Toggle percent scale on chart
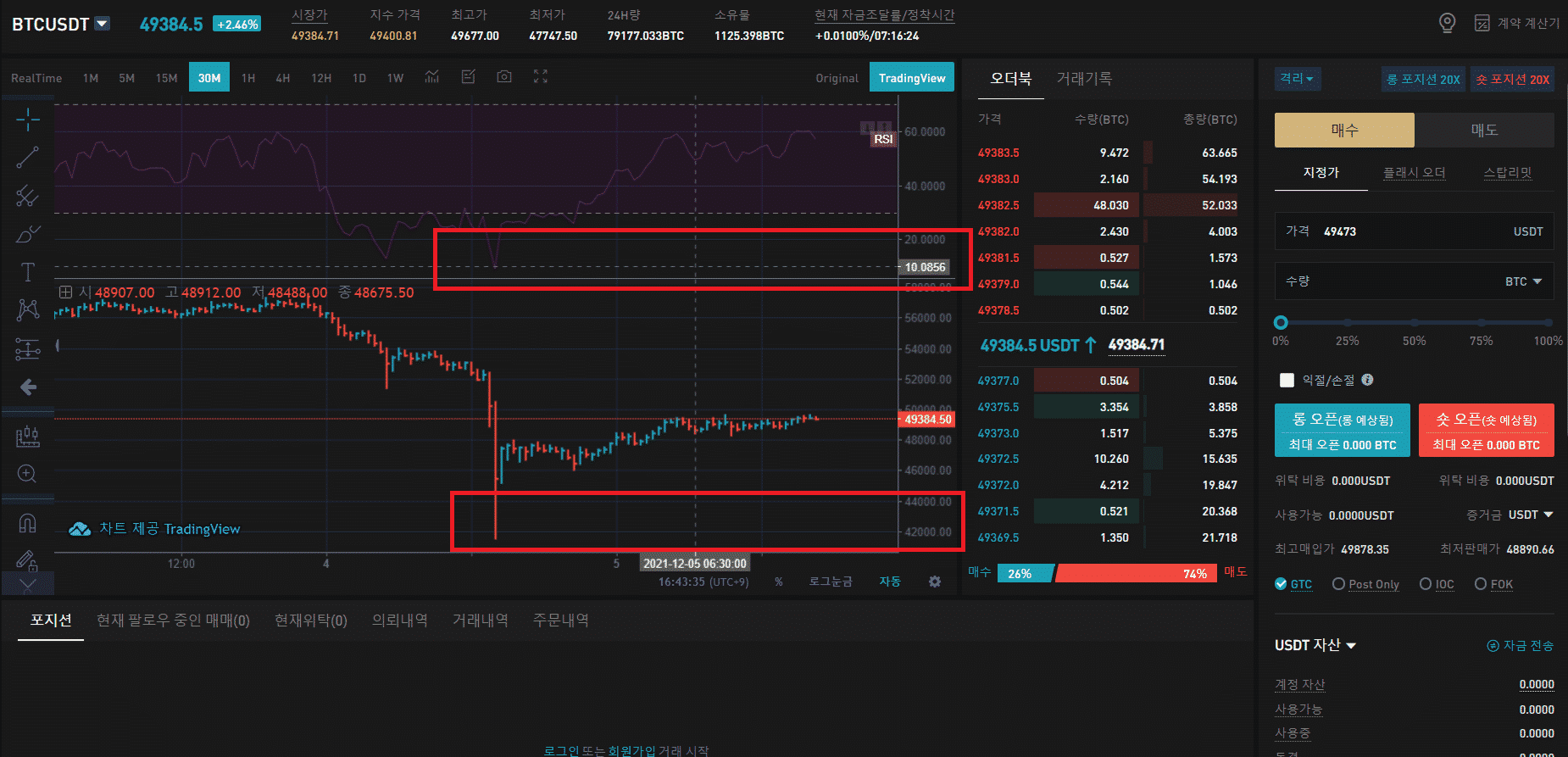 [x=779, y=582]
